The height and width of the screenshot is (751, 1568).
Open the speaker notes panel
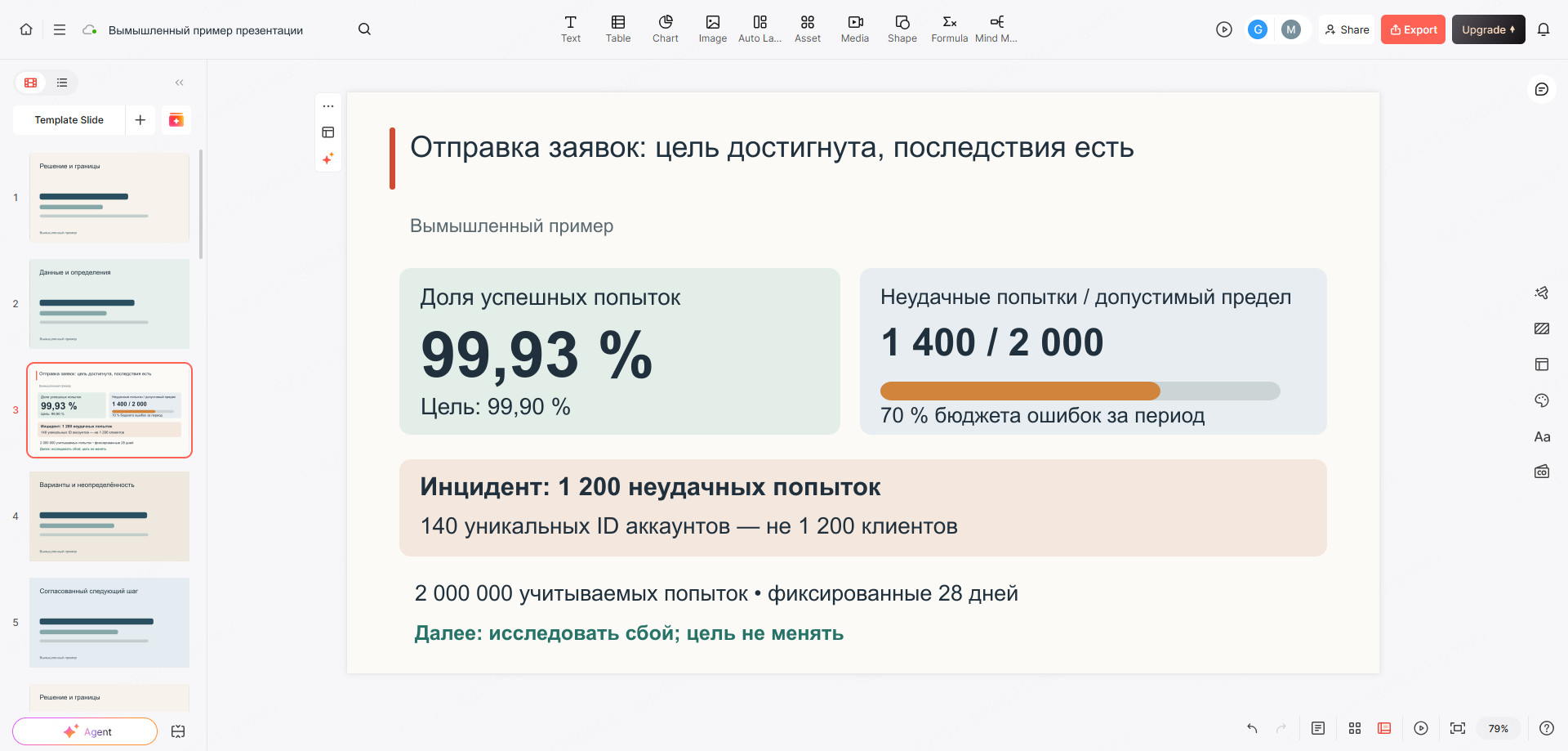pyautogui.click(x=1318, y=728)
